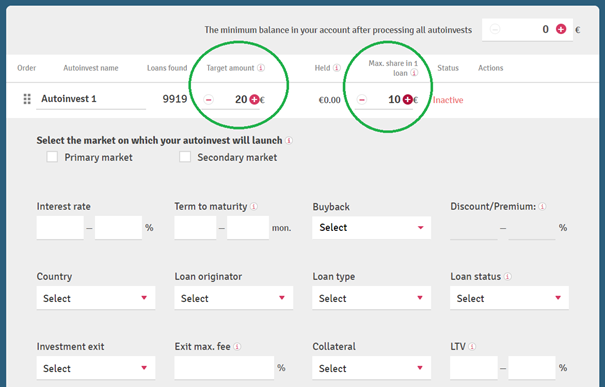Image resolution: width=605 pixels, height=387 pixels.
Task: Increase Target amount with plus icon
Action: 254,100
